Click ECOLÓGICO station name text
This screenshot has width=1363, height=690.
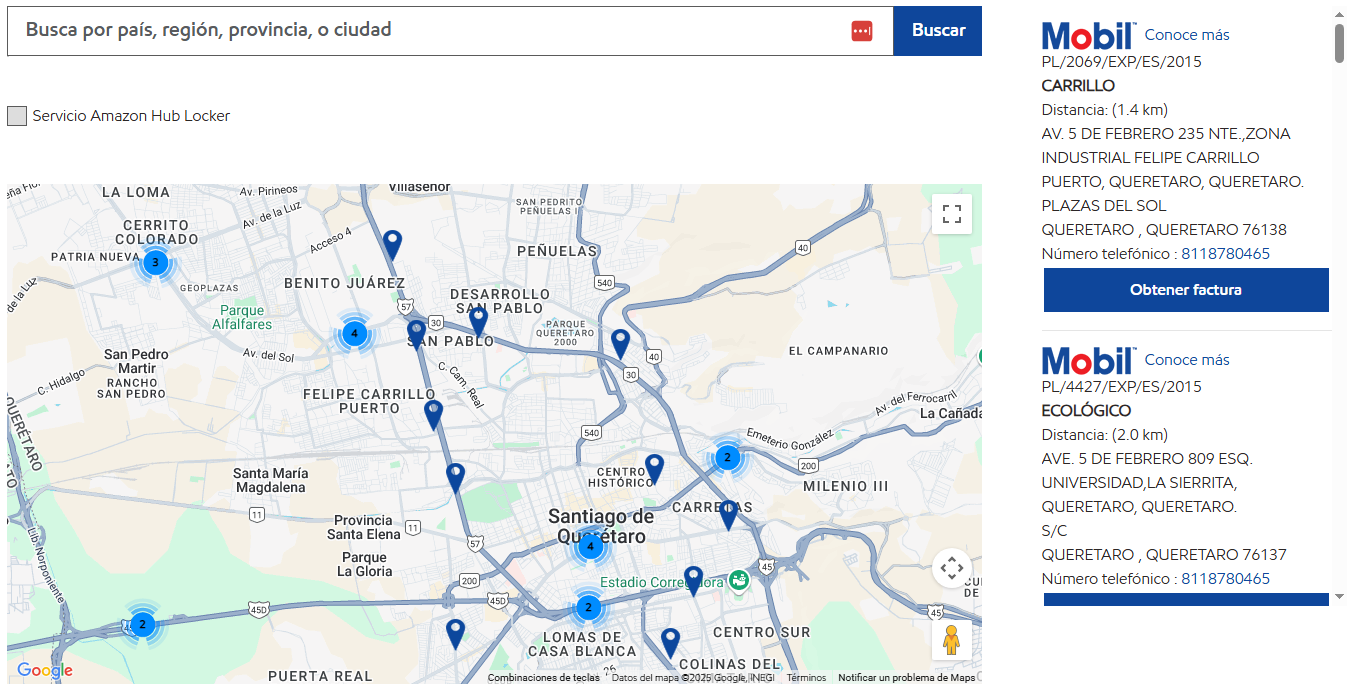(x=1086, y=411)
